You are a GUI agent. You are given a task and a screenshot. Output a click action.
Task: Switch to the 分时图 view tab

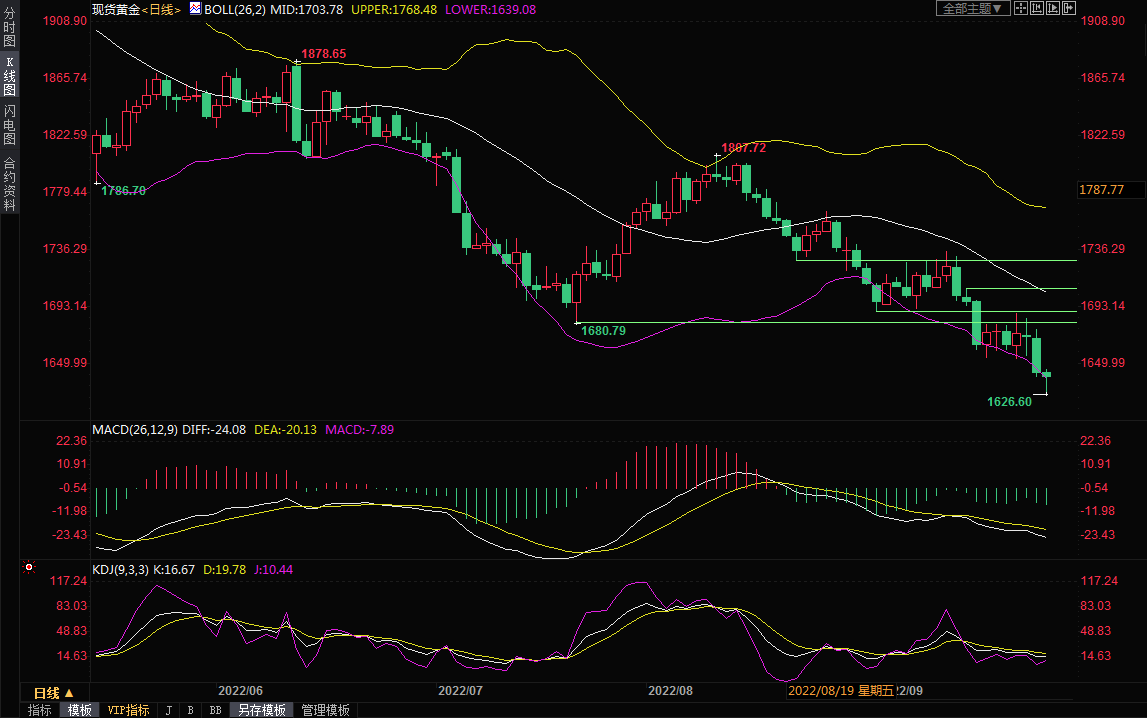coord(9,28)
